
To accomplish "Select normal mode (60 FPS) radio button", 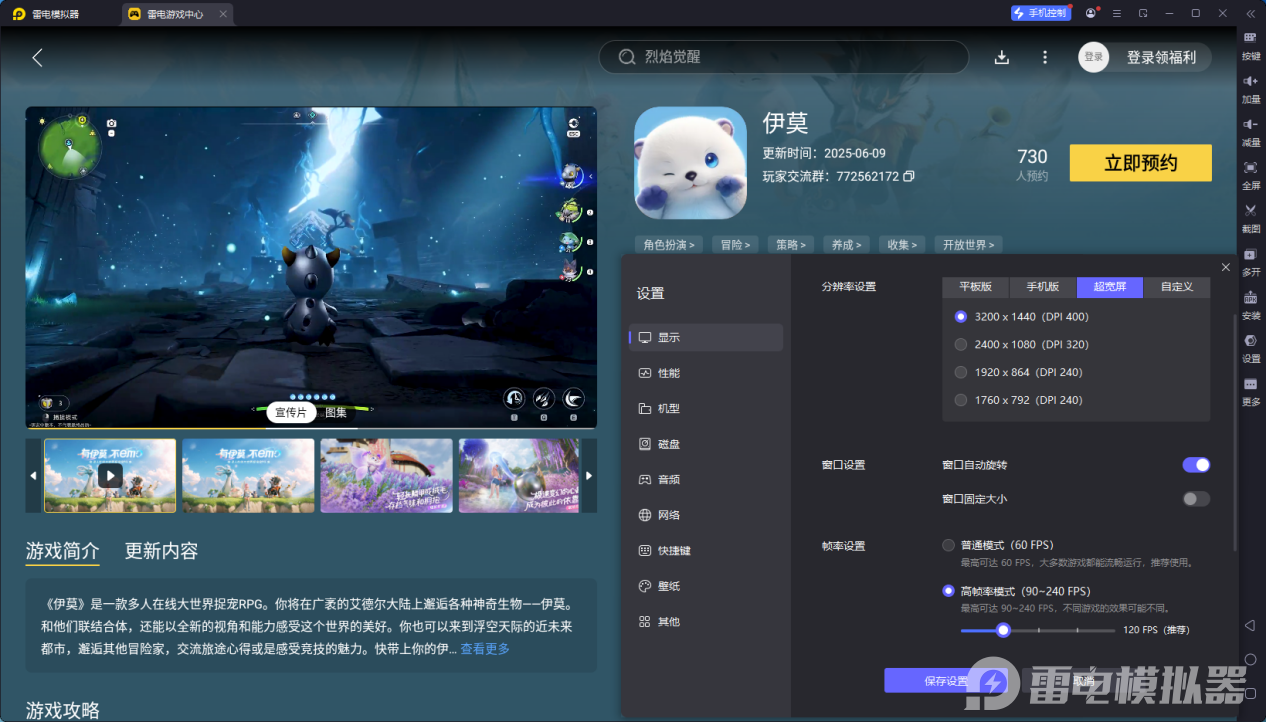I will tap(948, 545).
